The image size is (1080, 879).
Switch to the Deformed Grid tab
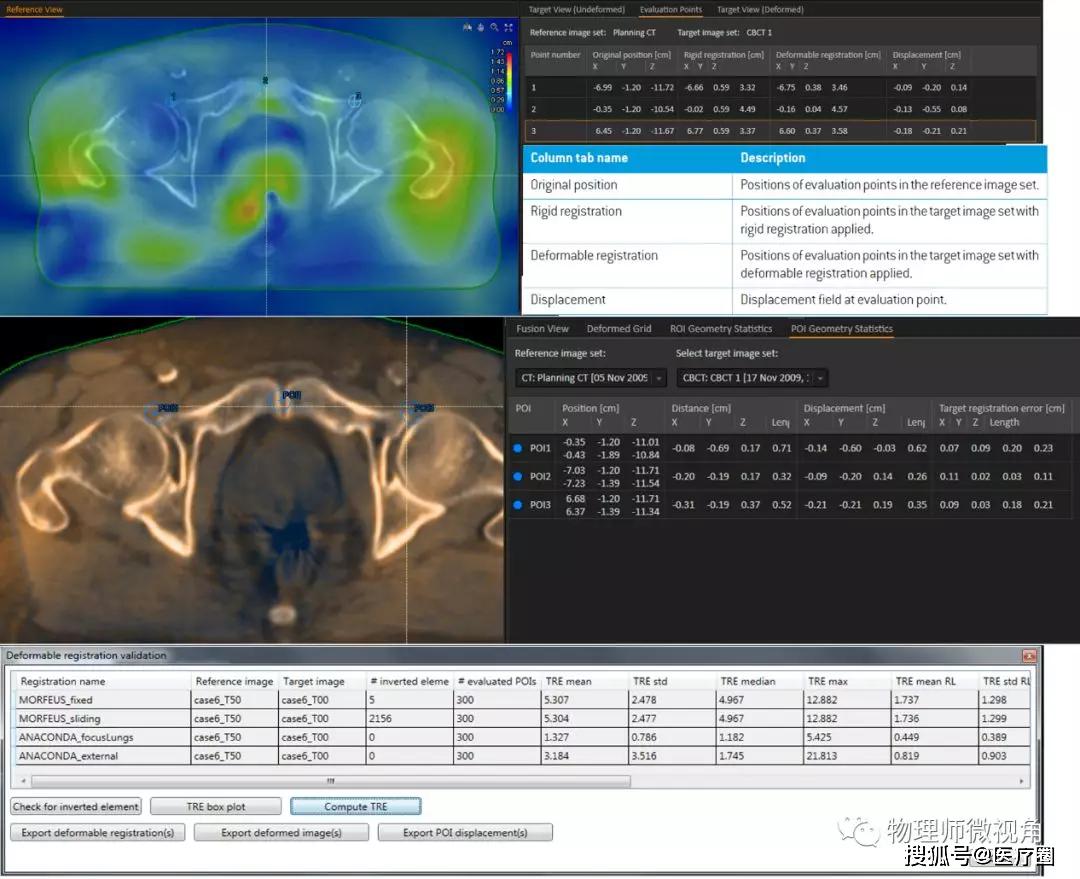click(618, 329)
